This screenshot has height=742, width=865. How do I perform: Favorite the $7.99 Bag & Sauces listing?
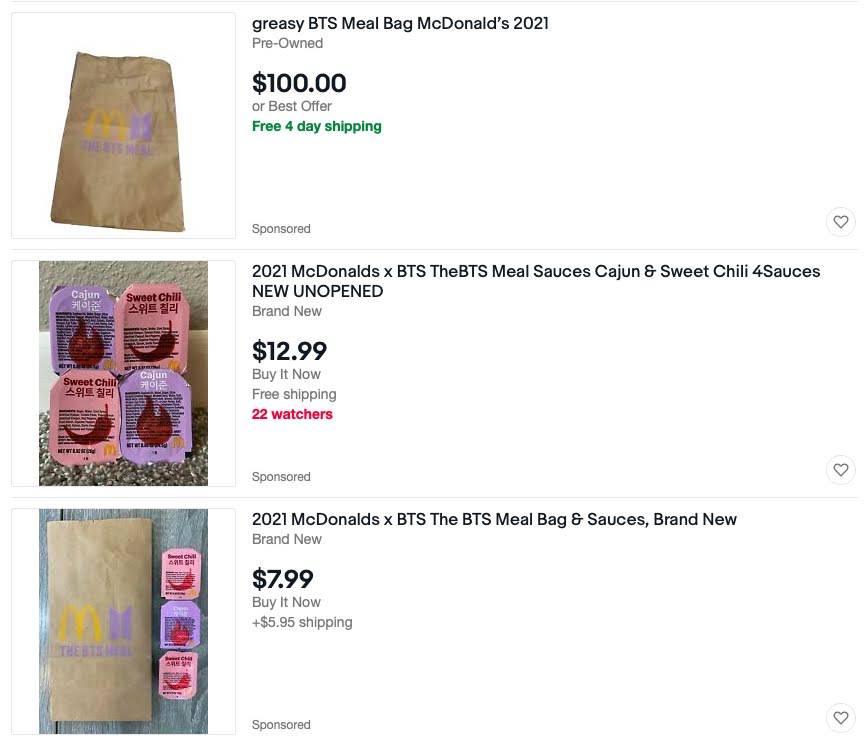click(840, 717)
